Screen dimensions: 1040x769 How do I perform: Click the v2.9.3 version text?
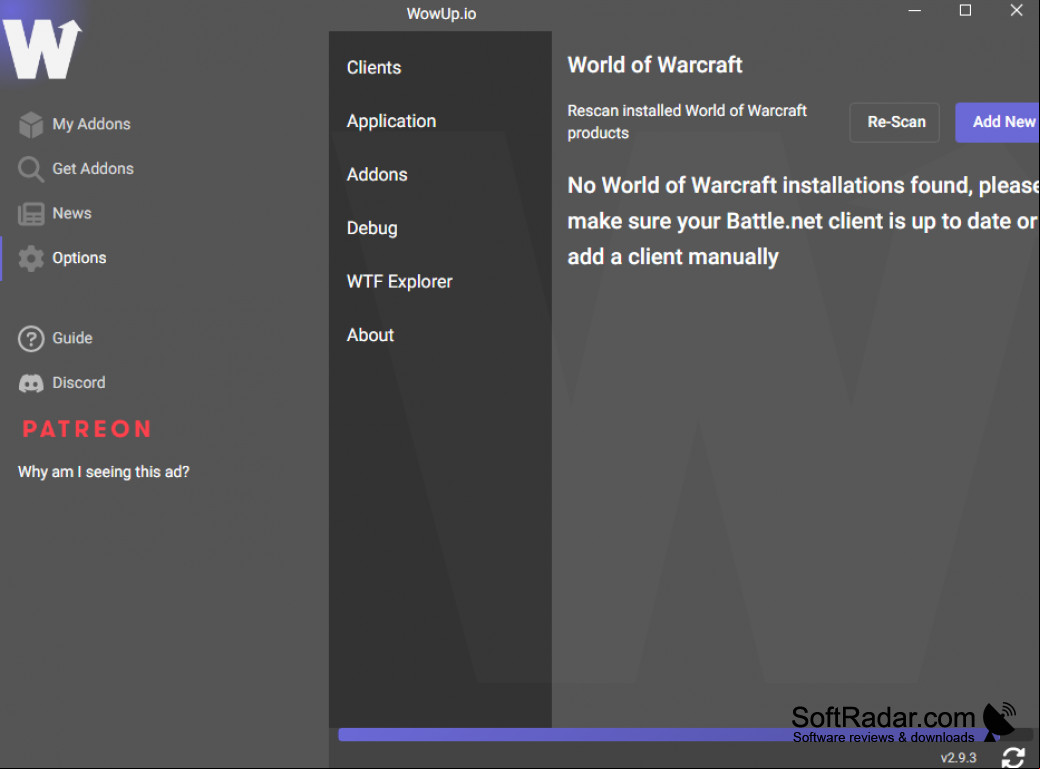(x=958, y=758)
